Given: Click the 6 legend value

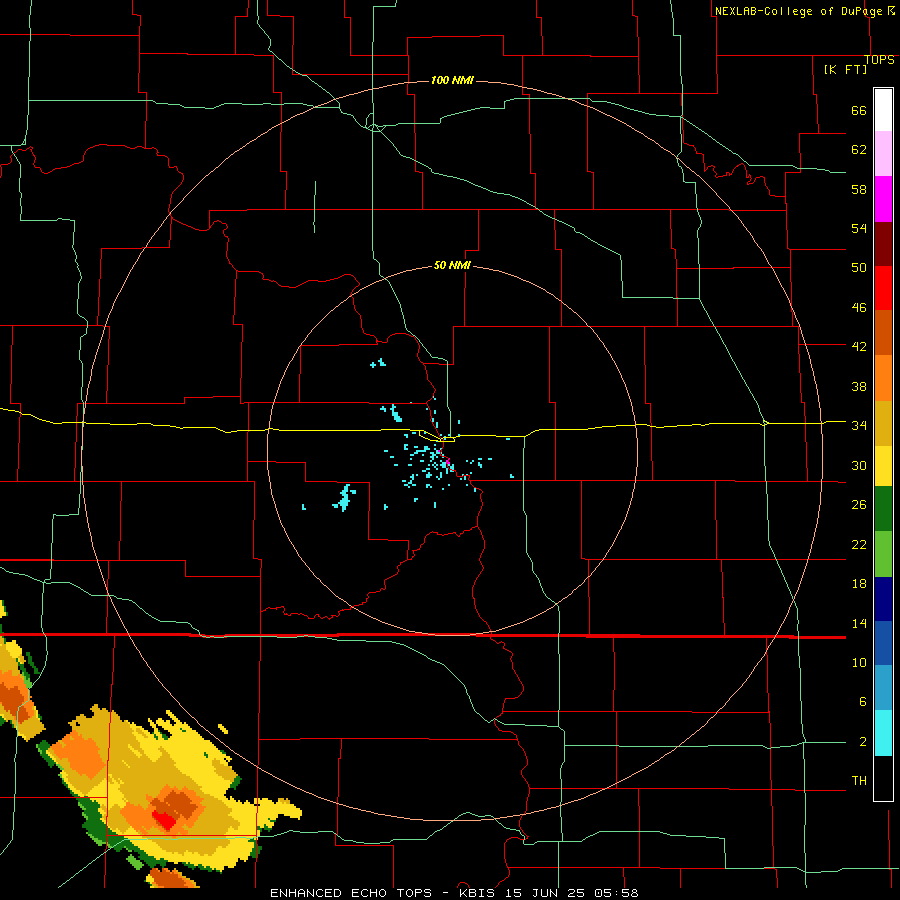Looking at the screenshot, I should pos(862,701).
